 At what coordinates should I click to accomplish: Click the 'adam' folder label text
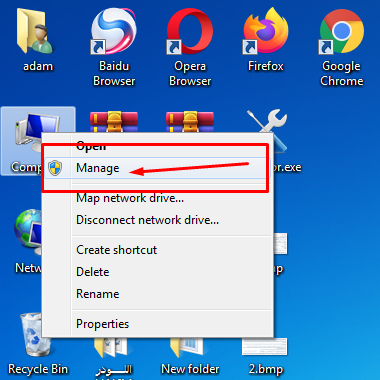[38, 66]
